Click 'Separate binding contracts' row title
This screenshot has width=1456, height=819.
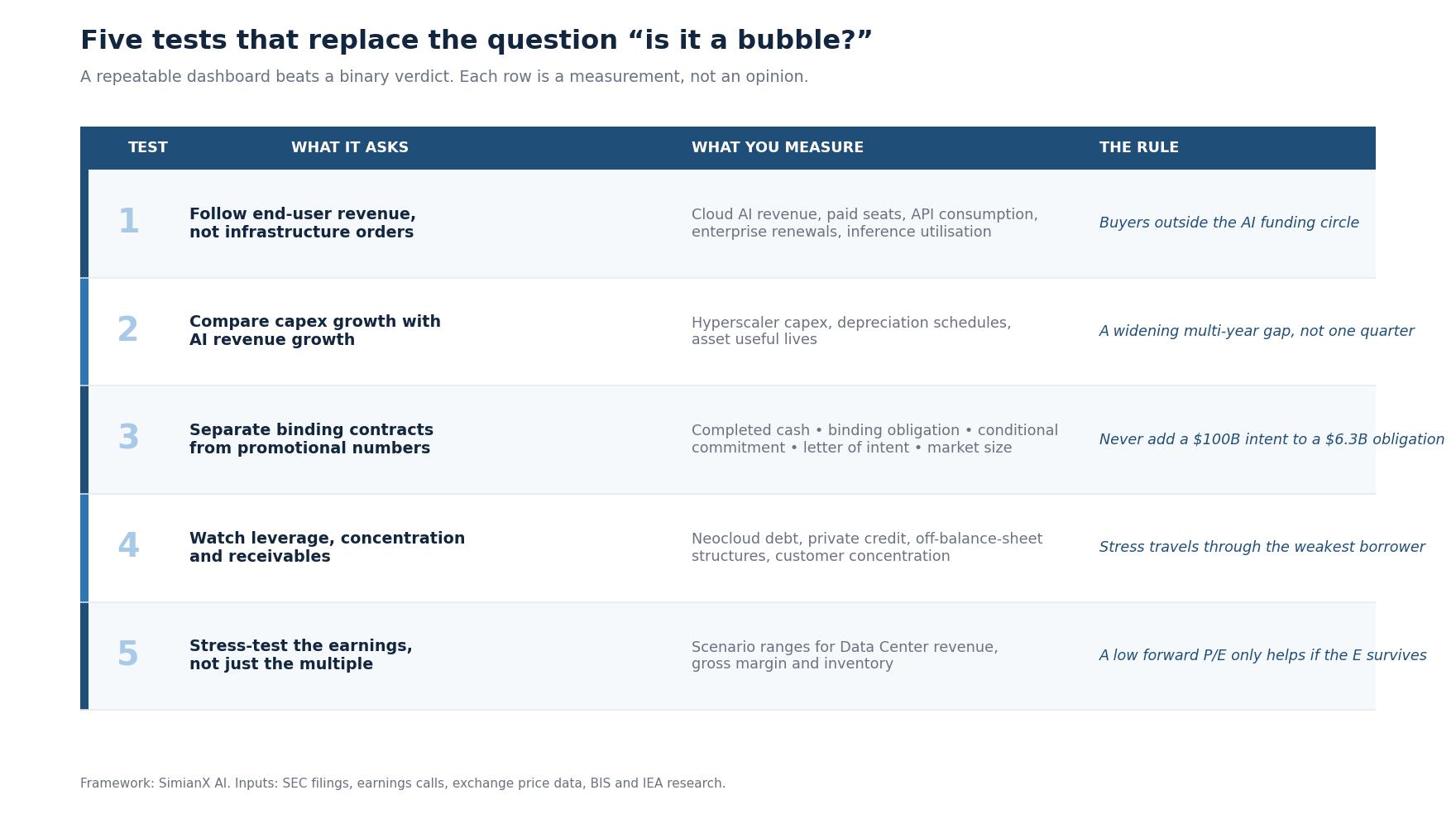[312, 439]
